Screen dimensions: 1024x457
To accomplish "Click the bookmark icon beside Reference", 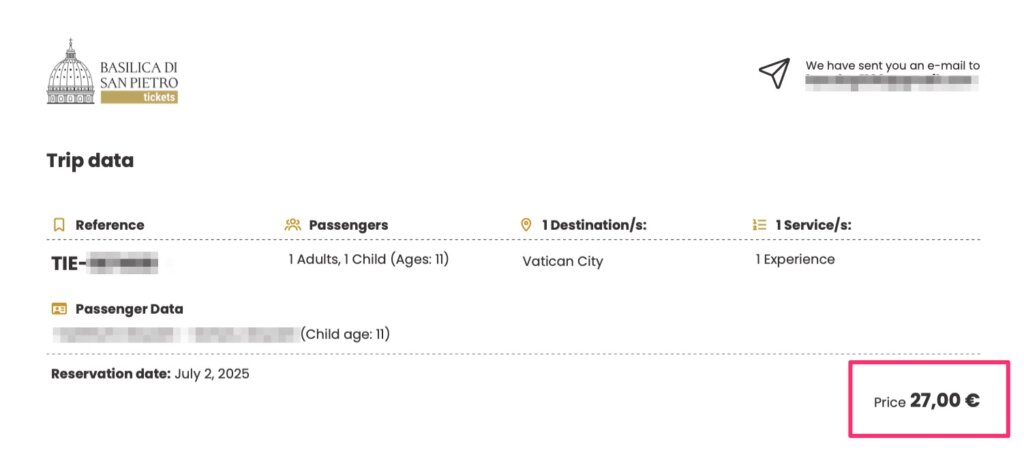I will click(58, 225).
